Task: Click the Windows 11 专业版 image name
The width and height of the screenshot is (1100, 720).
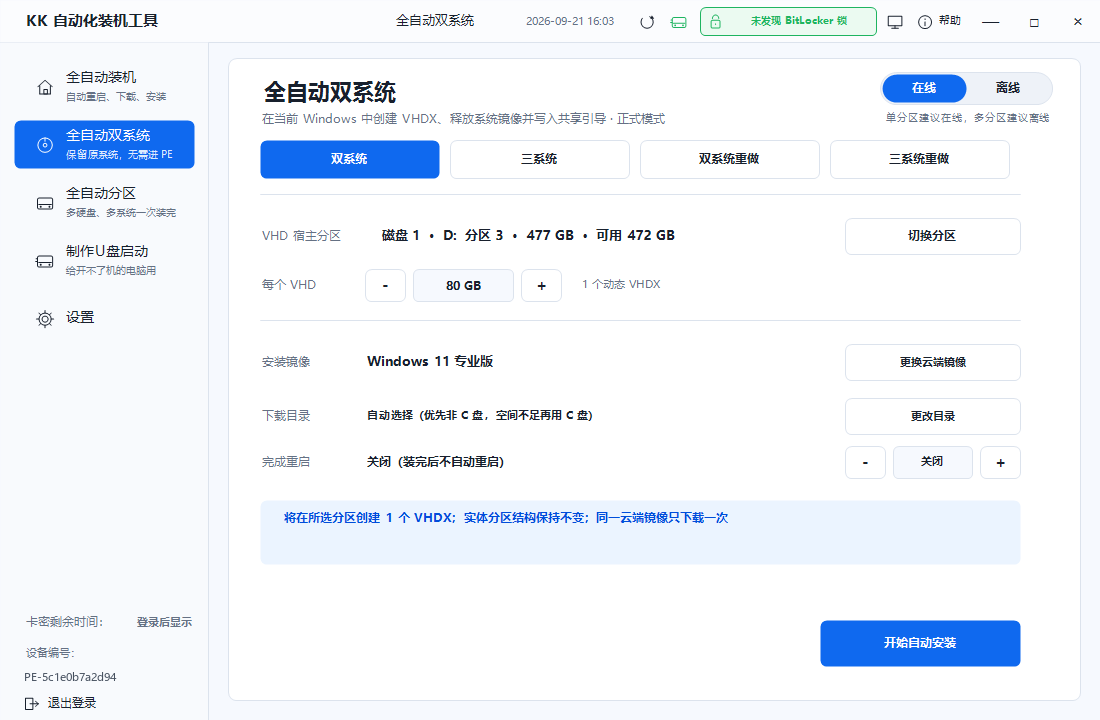Action: (x=430, y=361)
